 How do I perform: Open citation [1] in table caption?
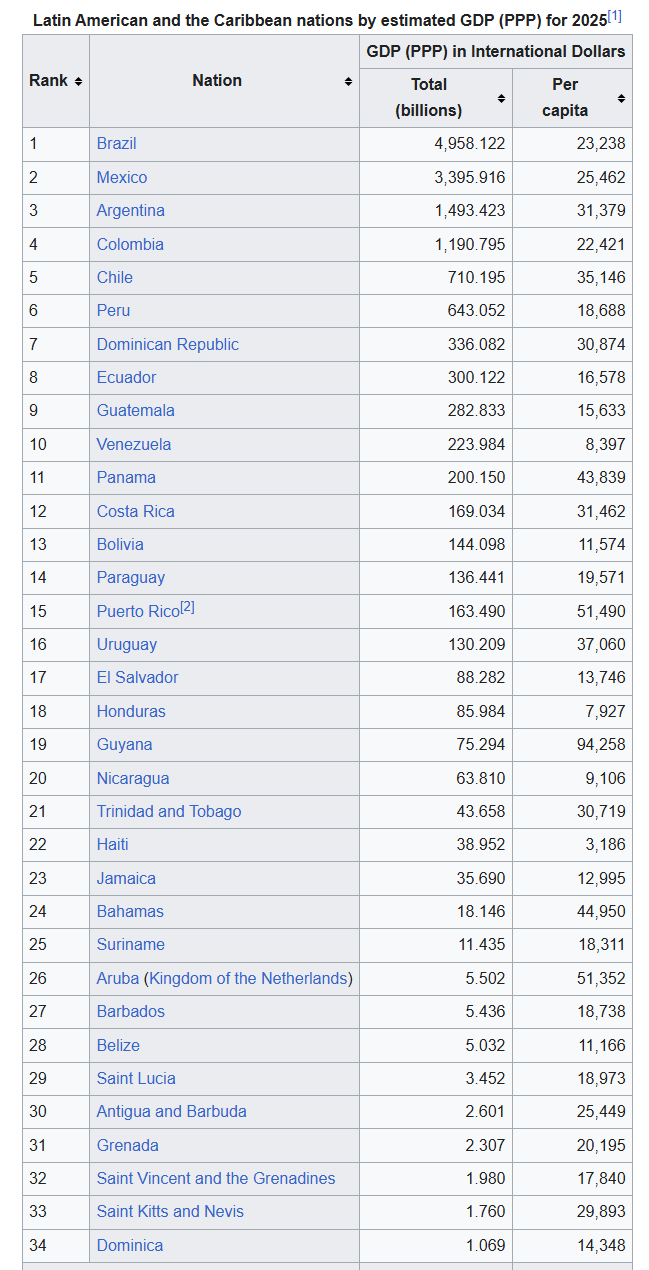click(x=614, y=15)
